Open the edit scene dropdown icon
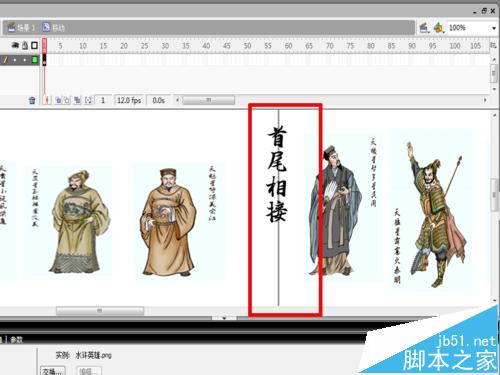This screenshot has width=500, height=375. 424,28
